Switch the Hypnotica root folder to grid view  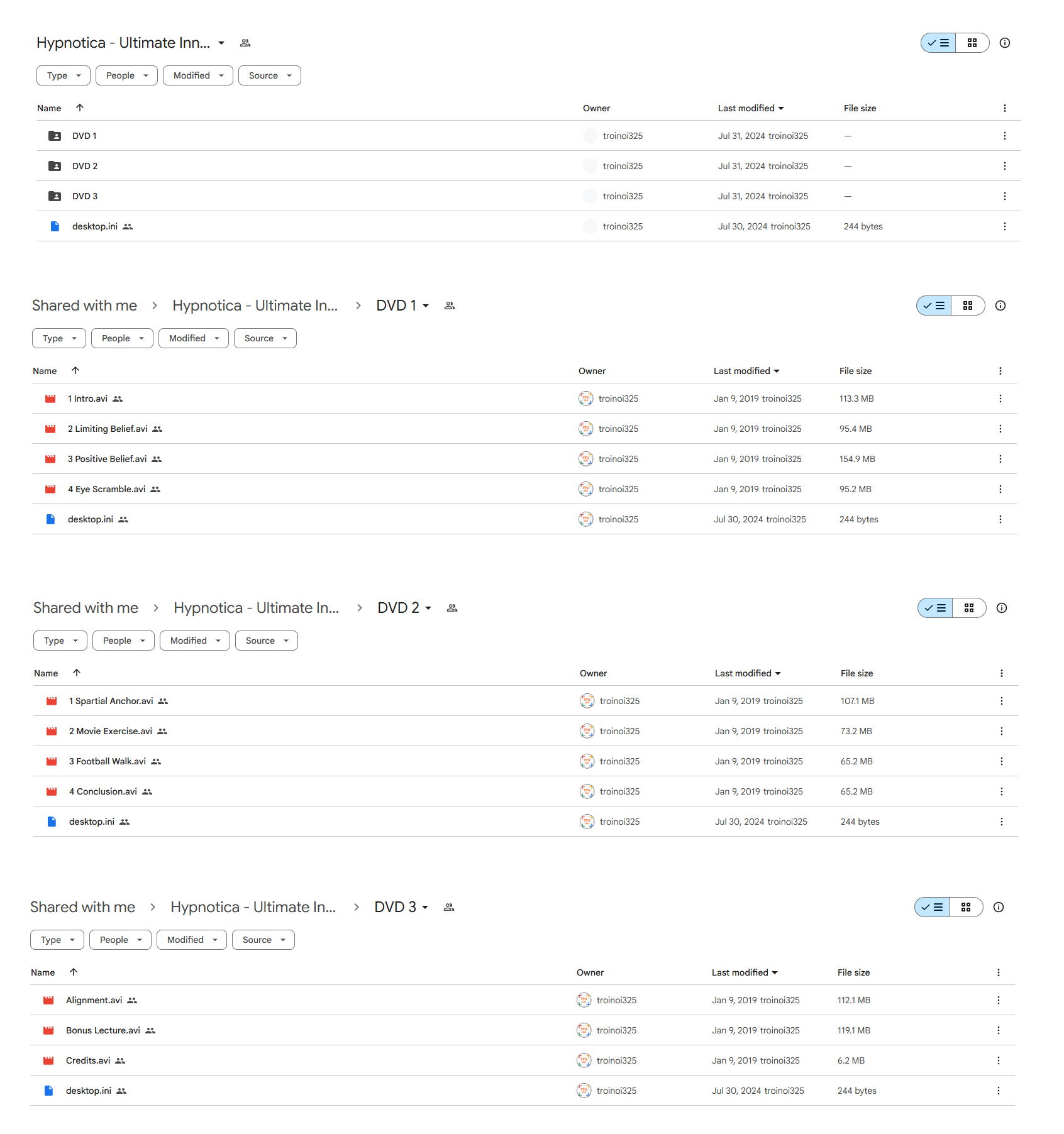pyautogui.click(x=972, y=43)
